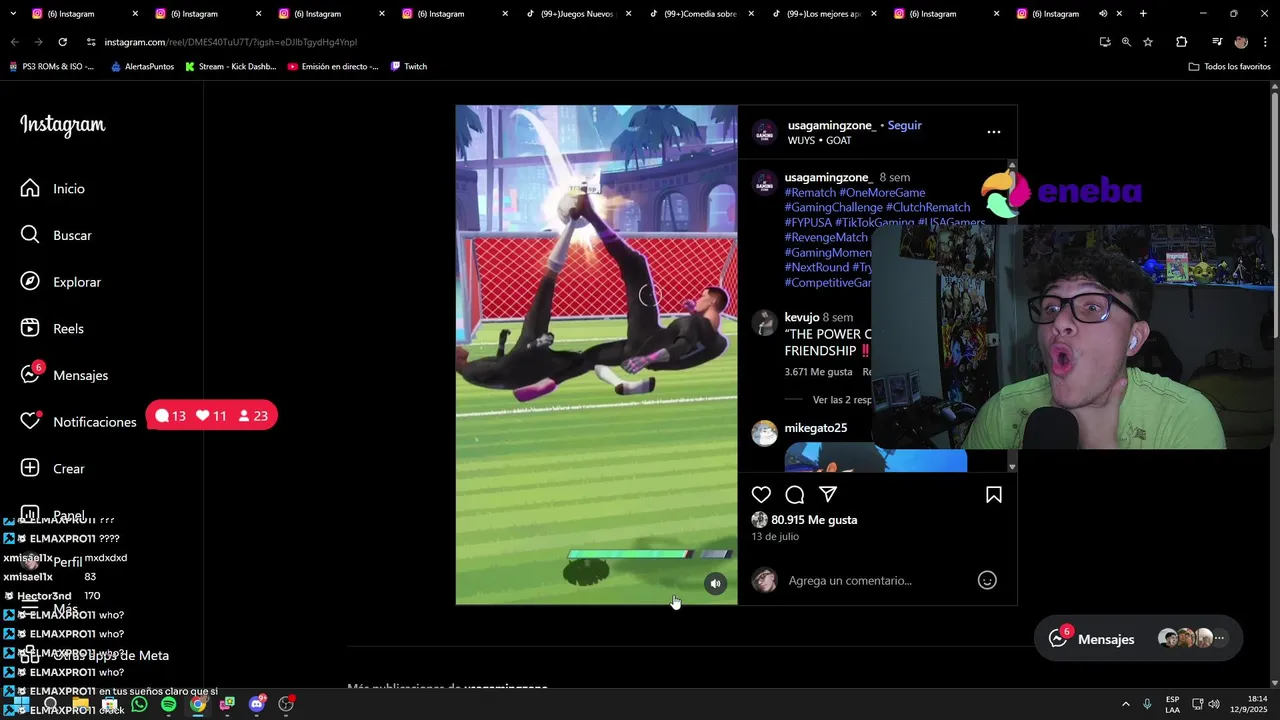
Task: Open Reels from the sidebar
Action: pyautogui.click(x=52, y=328)
